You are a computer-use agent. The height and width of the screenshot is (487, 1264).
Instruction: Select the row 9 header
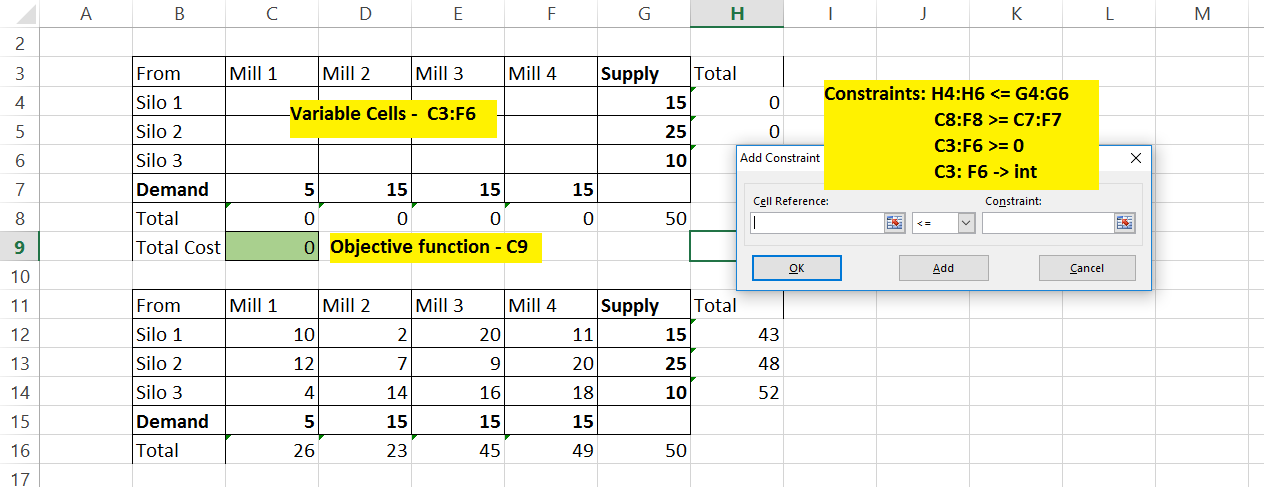click(20, 247)
